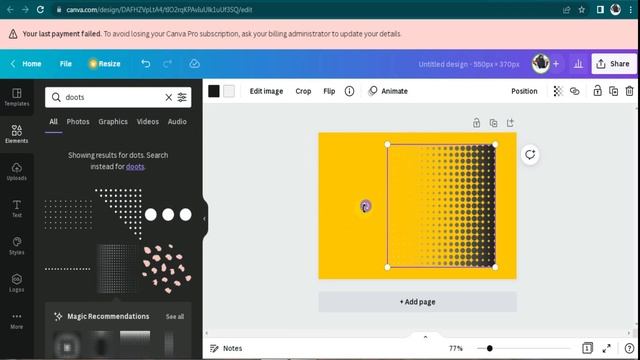Collapse the side panel arrow
640x360 pixels.
(x=204, y=219)
